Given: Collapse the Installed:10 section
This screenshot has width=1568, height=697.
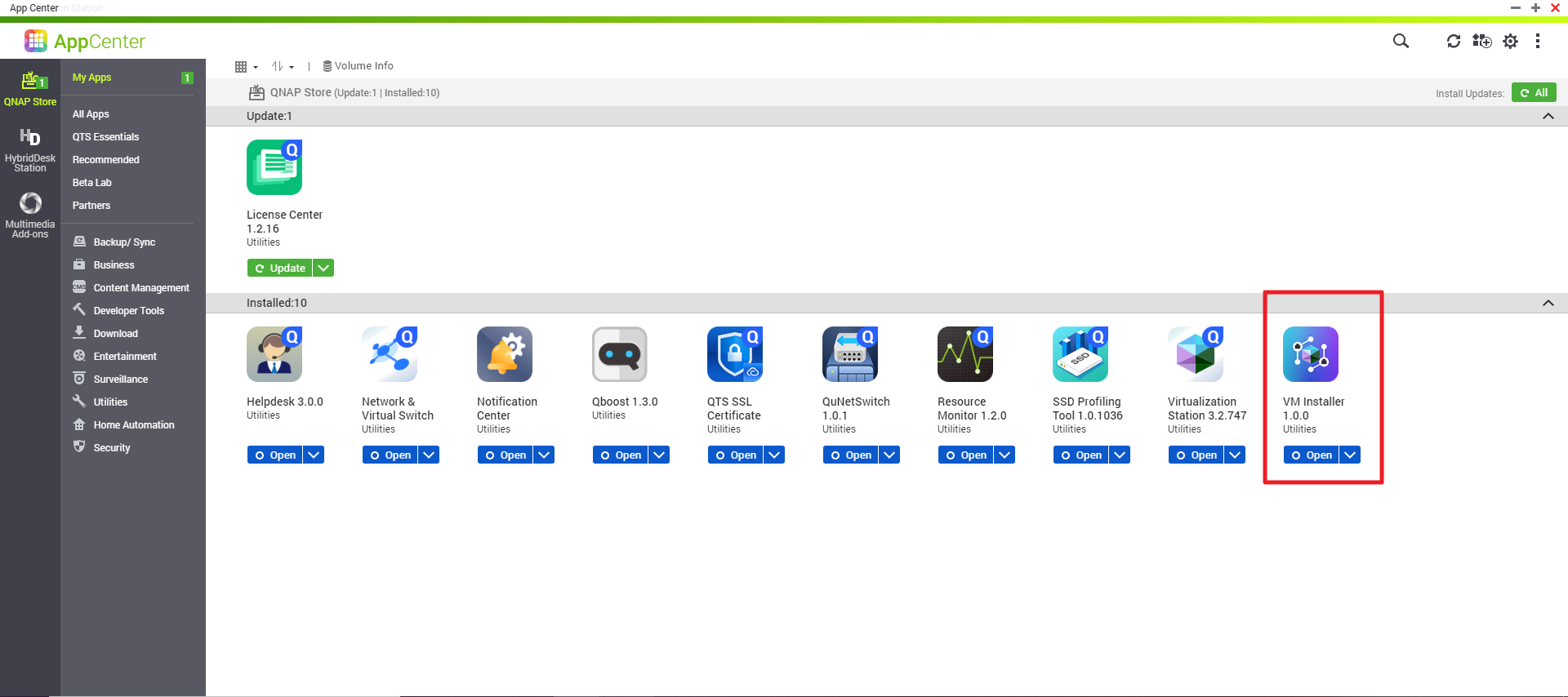Looking at the screenshot, I should pyautogui.click(x=1548, y=303).
